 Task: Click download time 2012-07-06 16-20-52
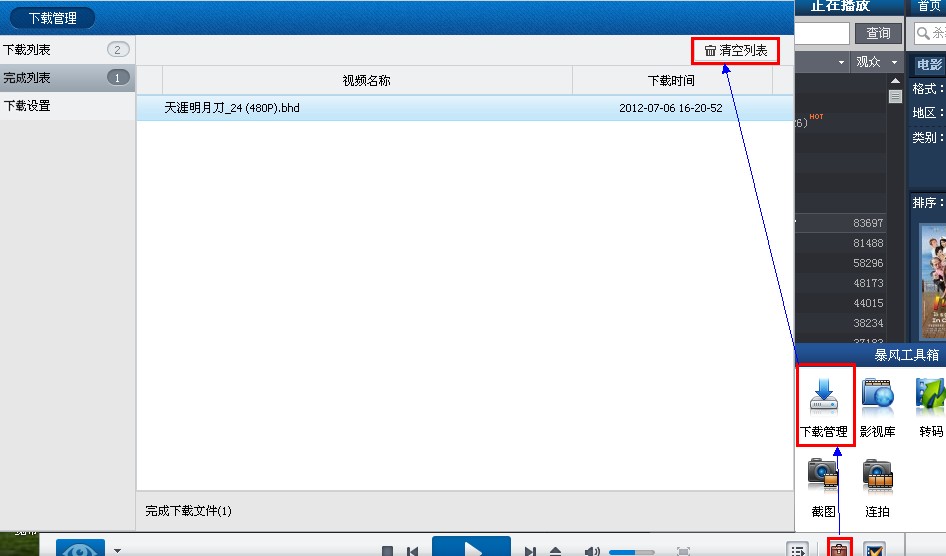tap(670, 108)
